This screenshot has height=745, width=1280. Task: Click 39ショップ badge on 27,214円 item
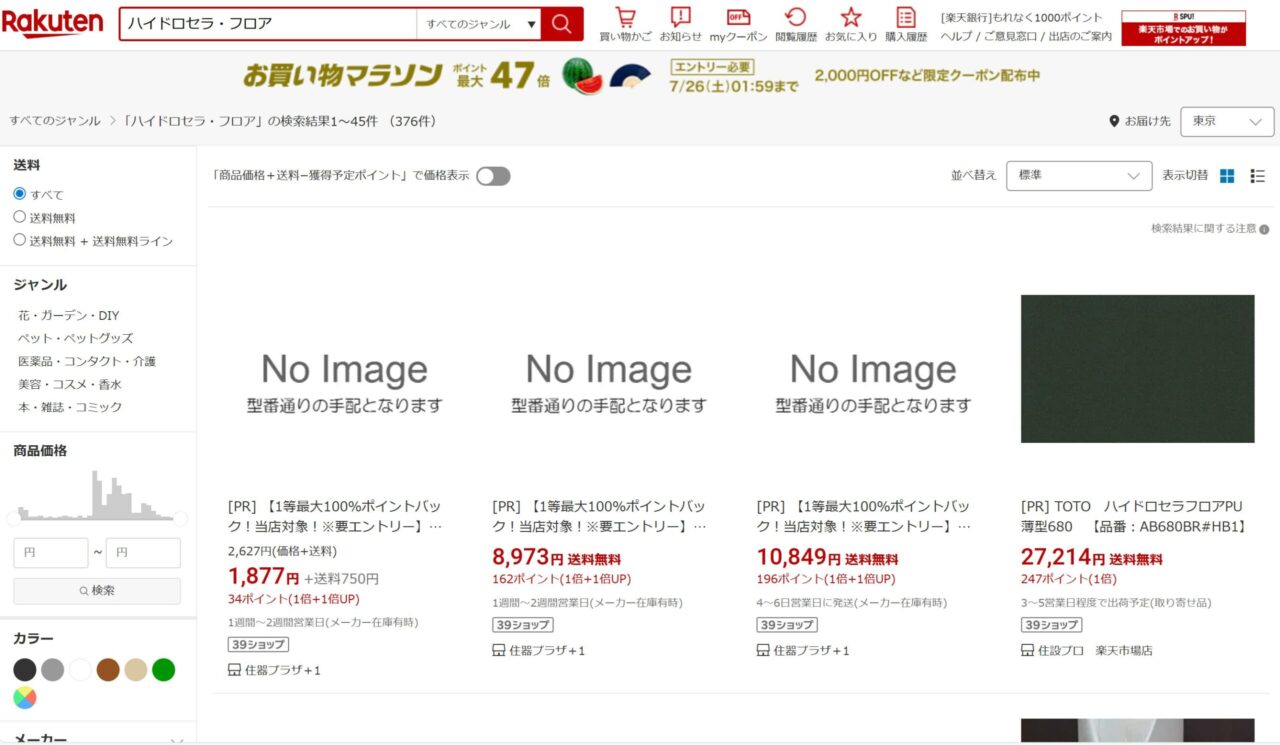click(1051, 624)
